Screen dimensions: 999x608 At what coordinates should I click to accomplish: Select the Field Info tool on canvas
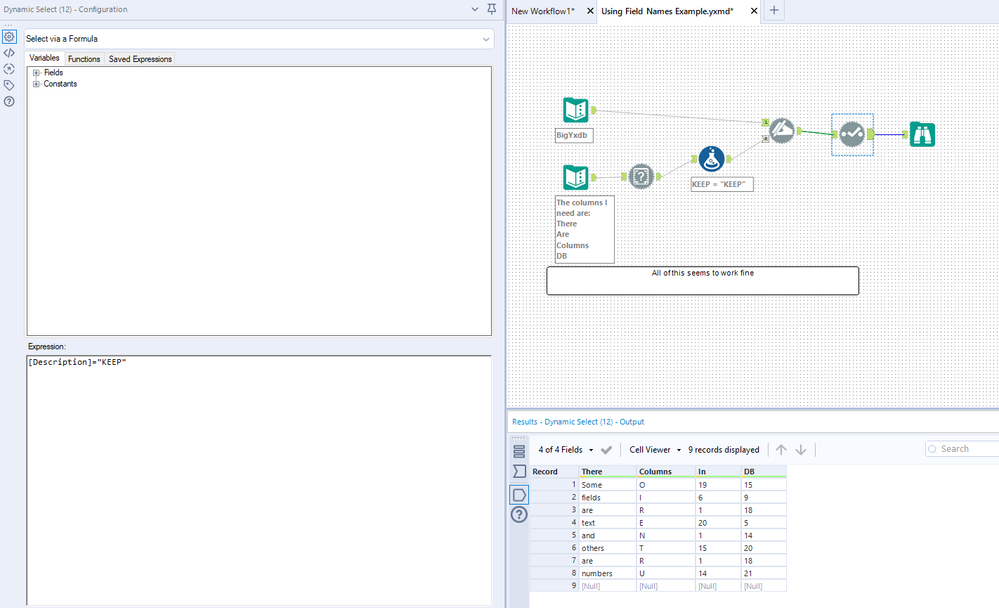(642, 177)
